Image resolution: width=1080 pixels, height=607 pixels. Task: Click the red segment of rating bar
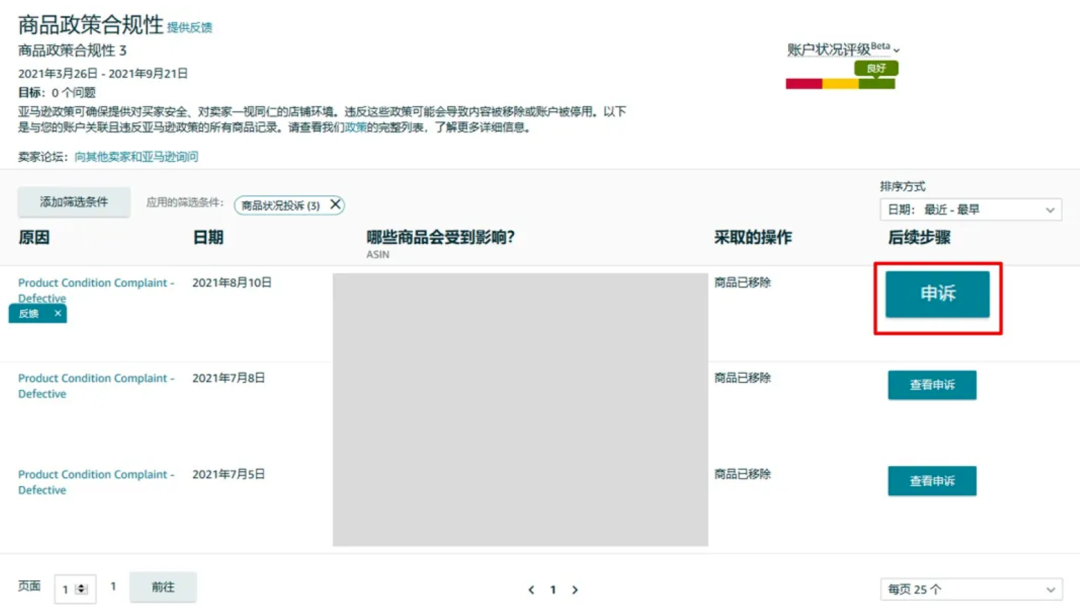point(804,84)
